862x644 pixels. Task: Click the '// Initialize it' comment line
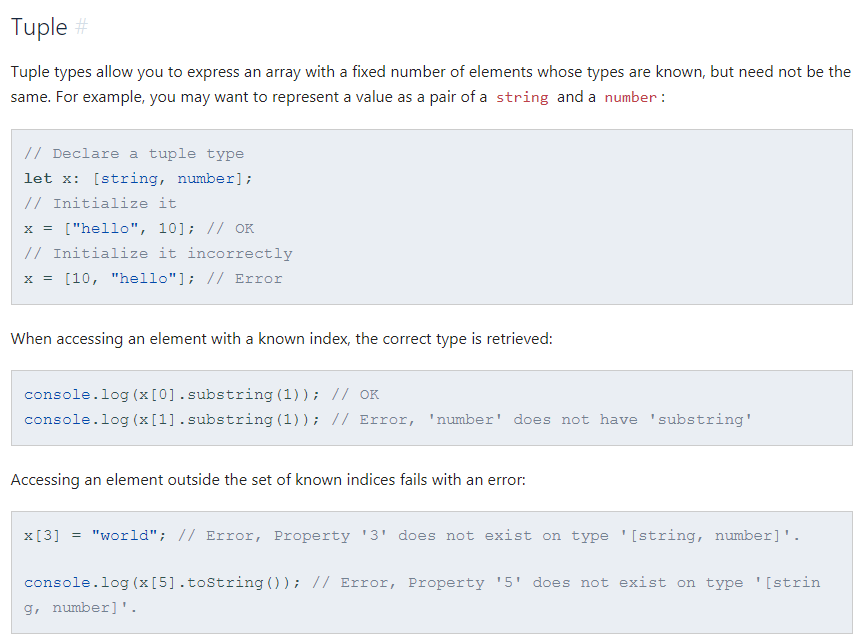(100, 204)
